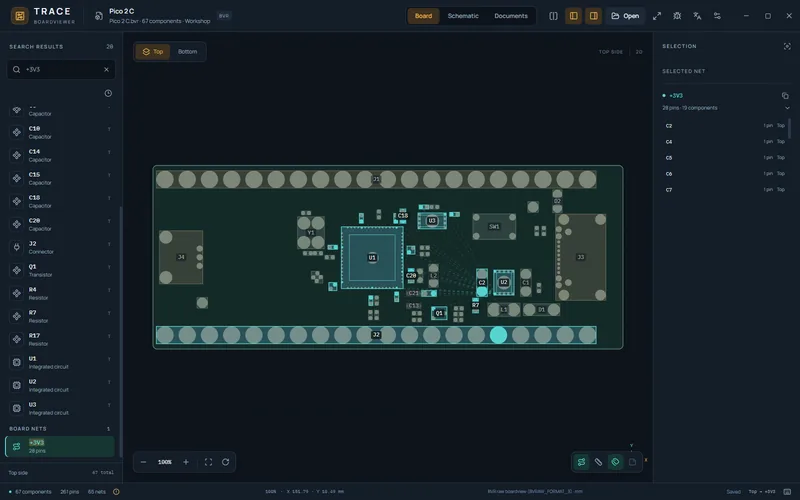Switch to the Board tab

[423, 16]
